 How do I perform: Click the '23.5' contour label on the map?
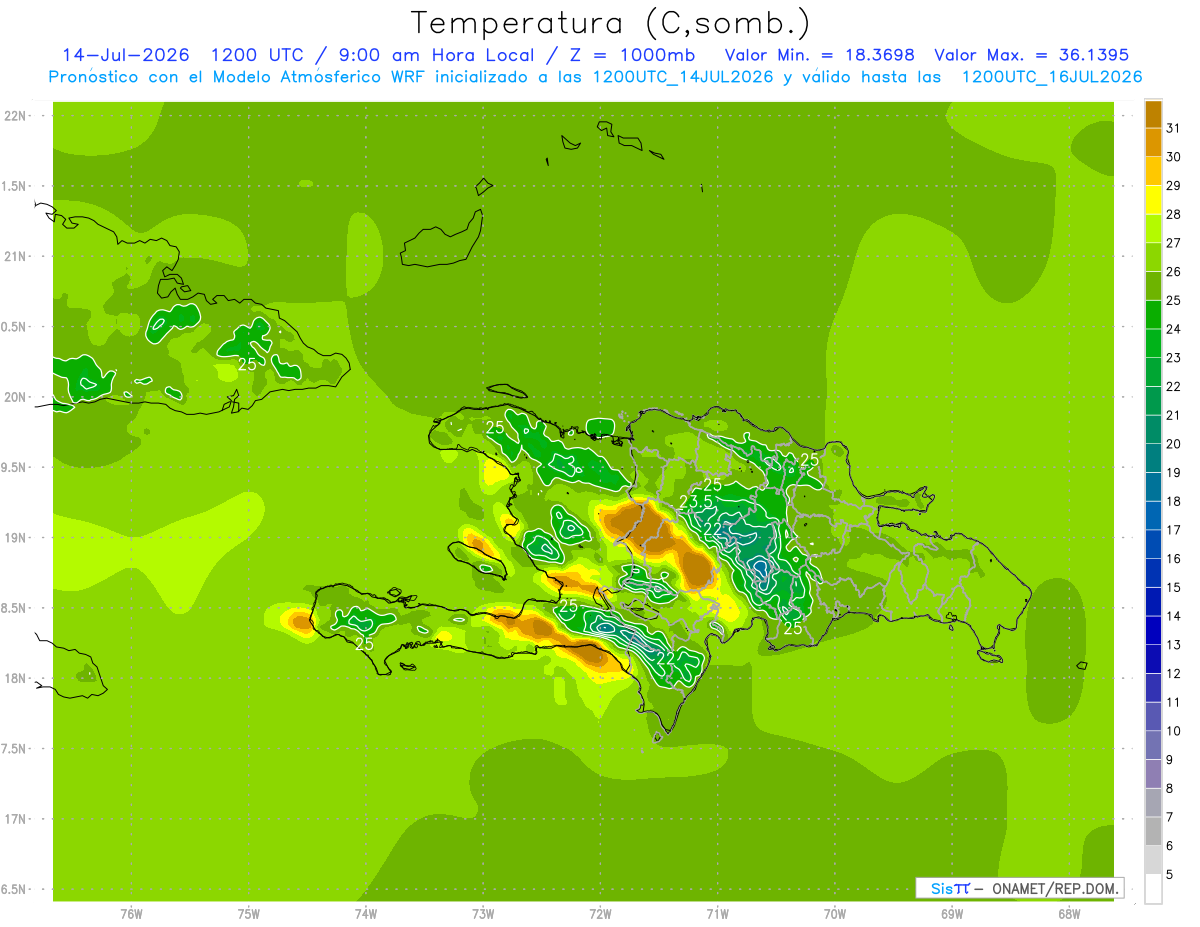[696, 501]
